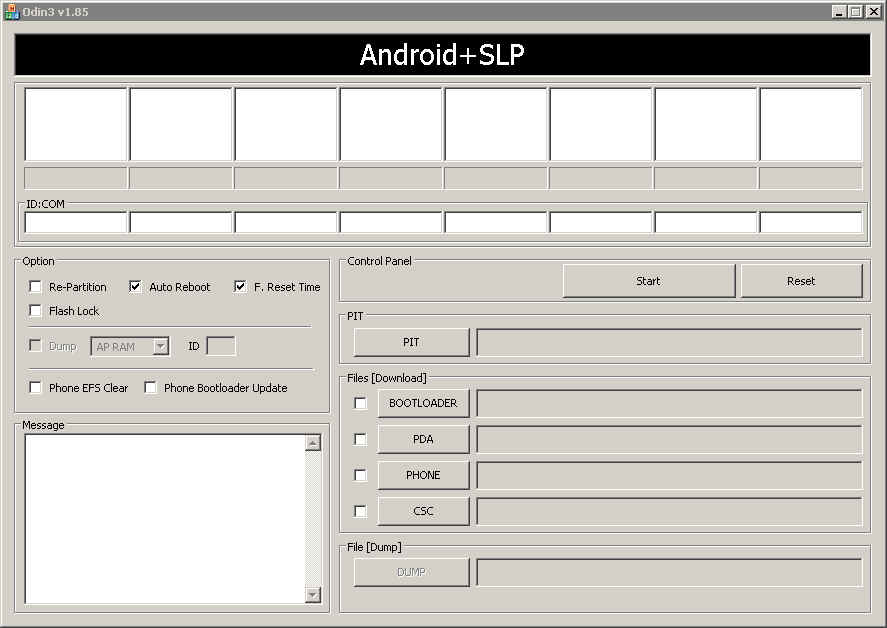Uncheck F. Reset Time option
The image size is (887, 628).
click(x=240, y=287)
